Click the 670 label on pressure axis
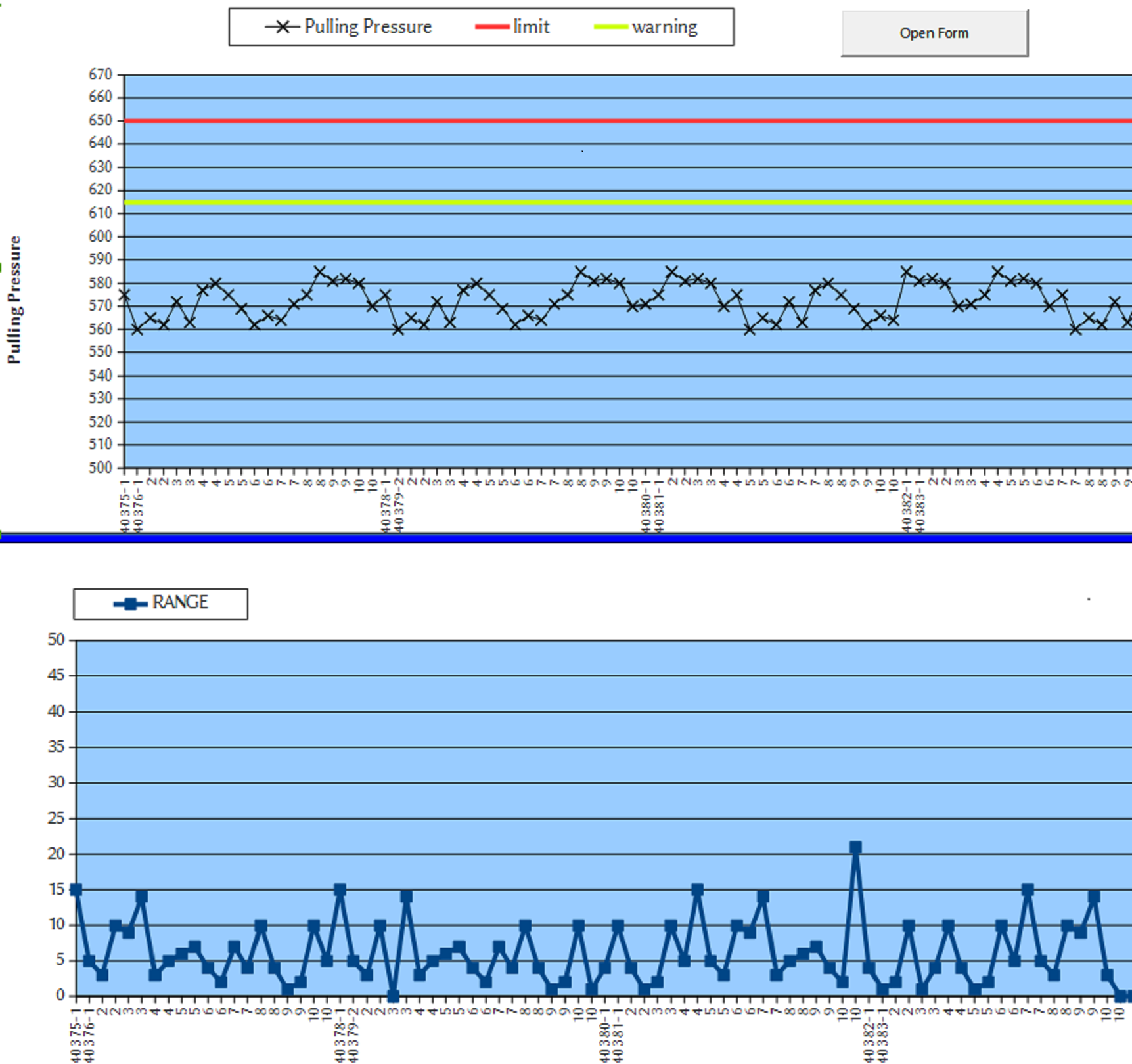The height and width of the screenshot is (1064, 1132). coord(101,74)
